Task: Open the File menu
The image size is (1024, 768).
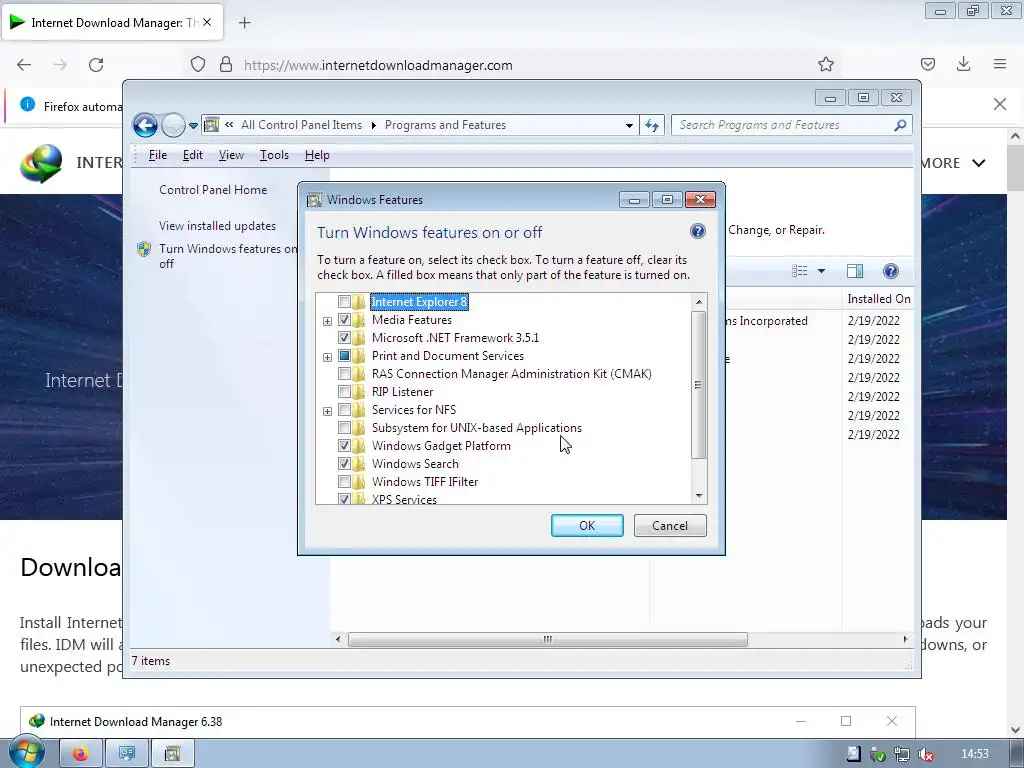Action: [157, 155]
